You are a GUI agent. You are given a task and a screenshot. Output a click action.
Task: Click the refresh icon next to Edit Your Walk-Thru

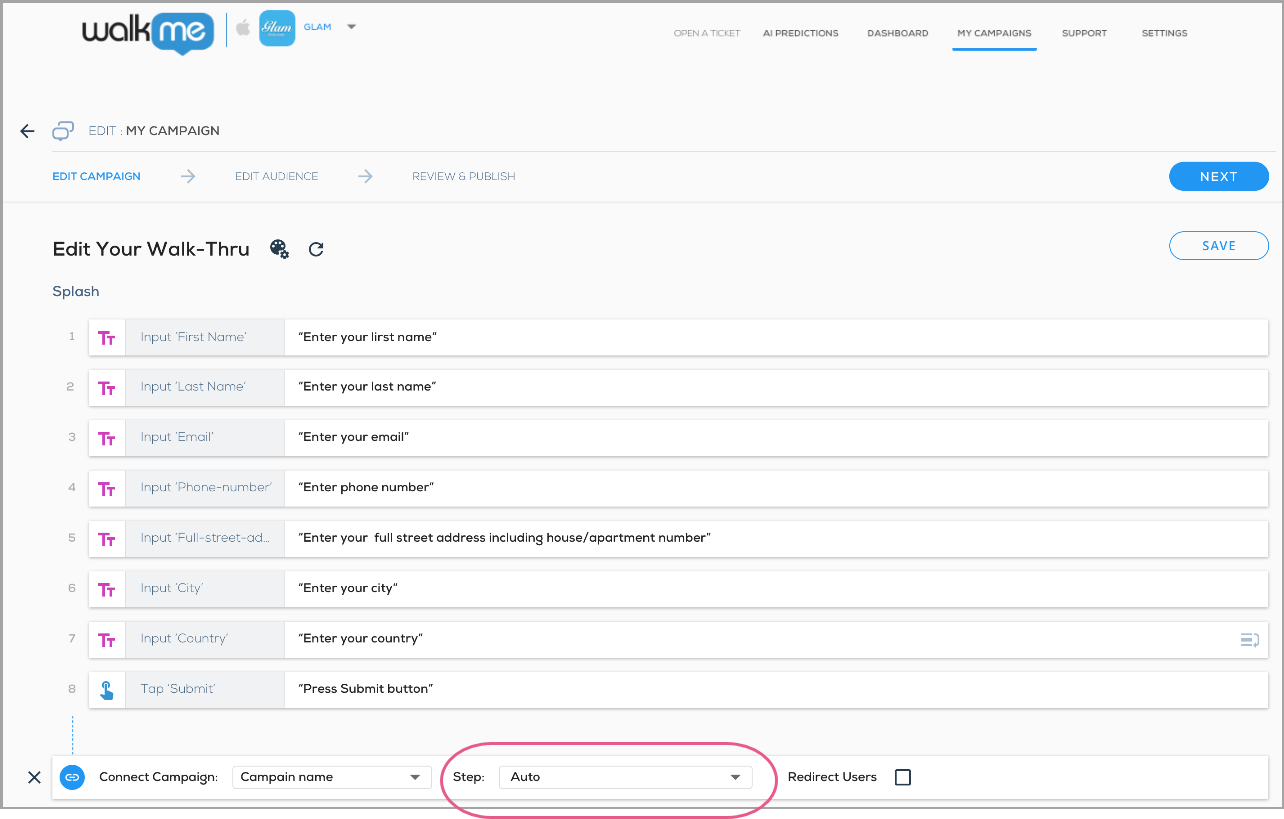316,249
